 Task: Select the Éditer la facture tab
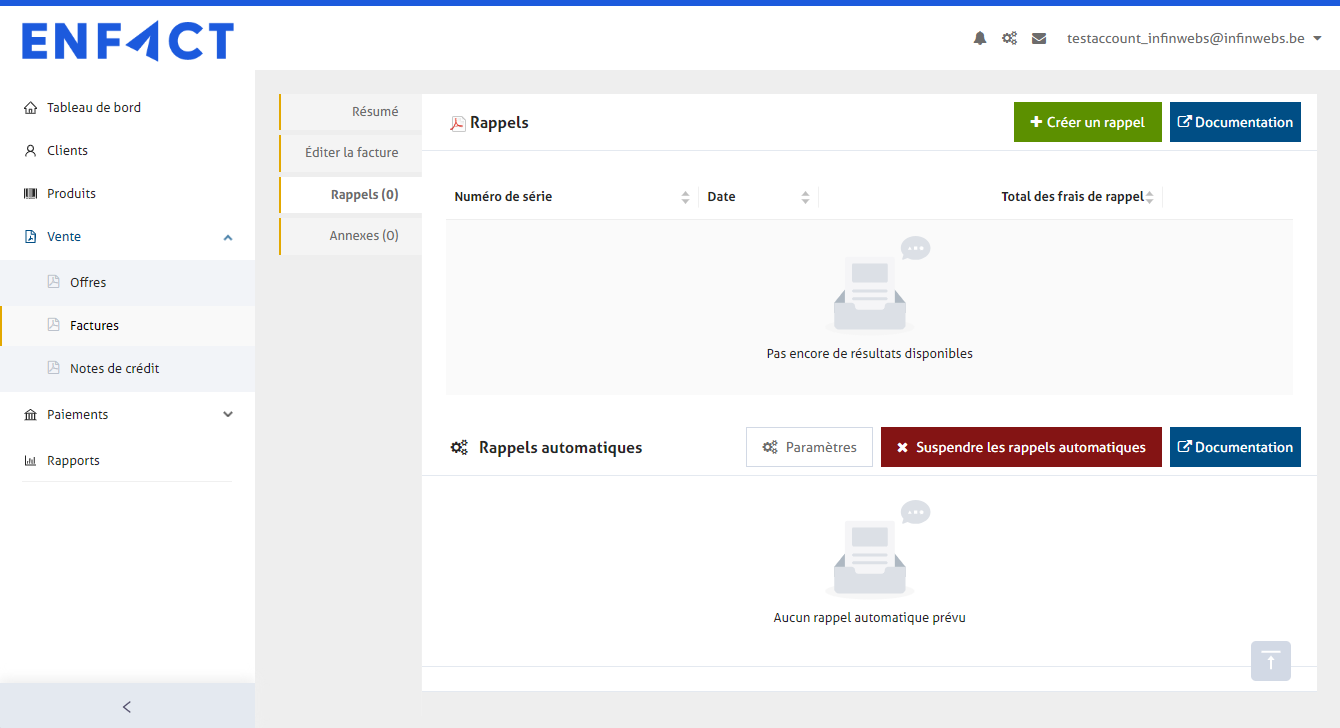point(351,153)
